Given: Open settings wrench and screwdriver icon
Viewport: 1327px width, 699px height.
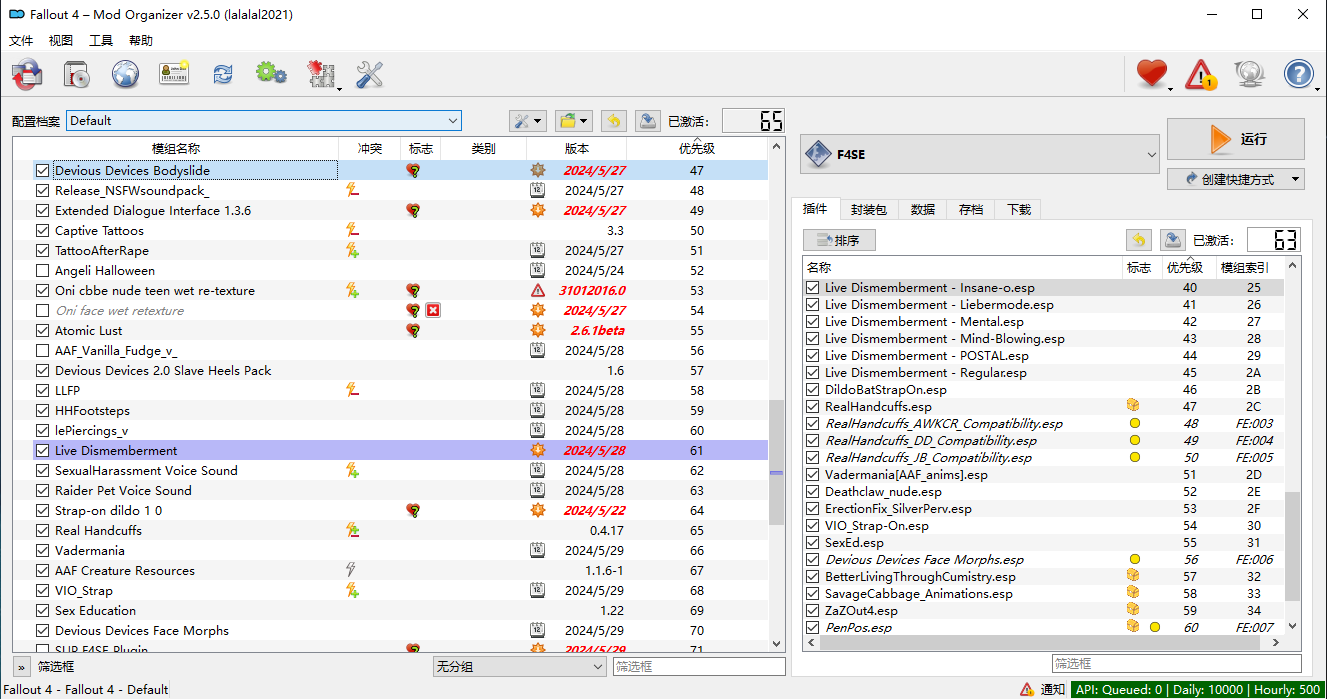Looking at the screenshot, I should pos(370,74).
